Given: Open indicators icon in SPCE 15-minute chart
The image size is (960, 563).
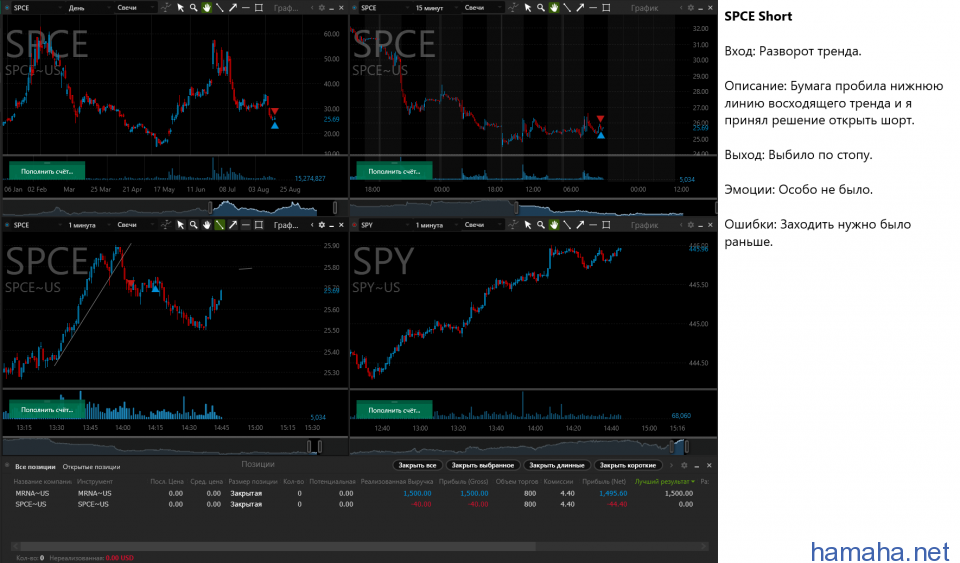Looking at the screenshot, I should pyautogui.click(x=513, y=7).
